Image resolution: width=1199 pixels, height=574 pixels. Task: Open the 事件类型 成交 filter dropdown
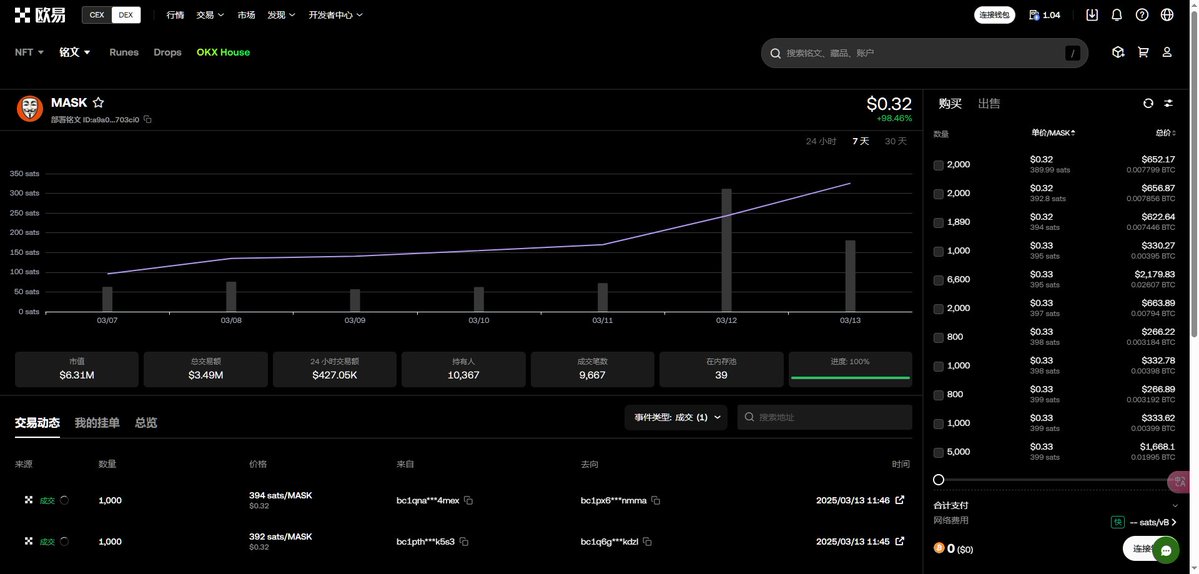coord(677,417)
